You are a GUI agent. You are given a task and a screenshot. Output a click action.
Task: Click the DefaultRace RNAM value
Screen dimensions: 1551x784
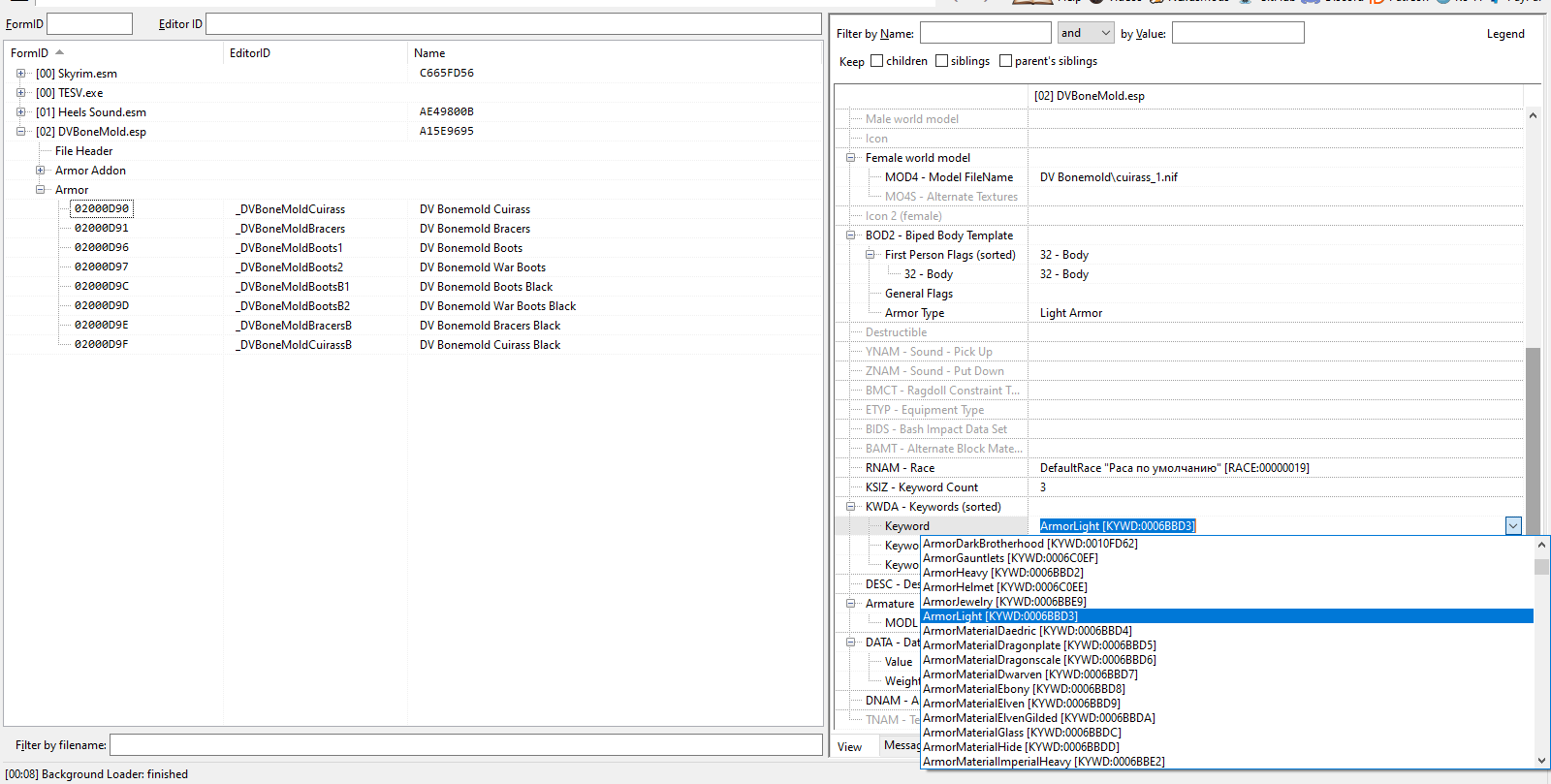click(x=1174, y=468)
